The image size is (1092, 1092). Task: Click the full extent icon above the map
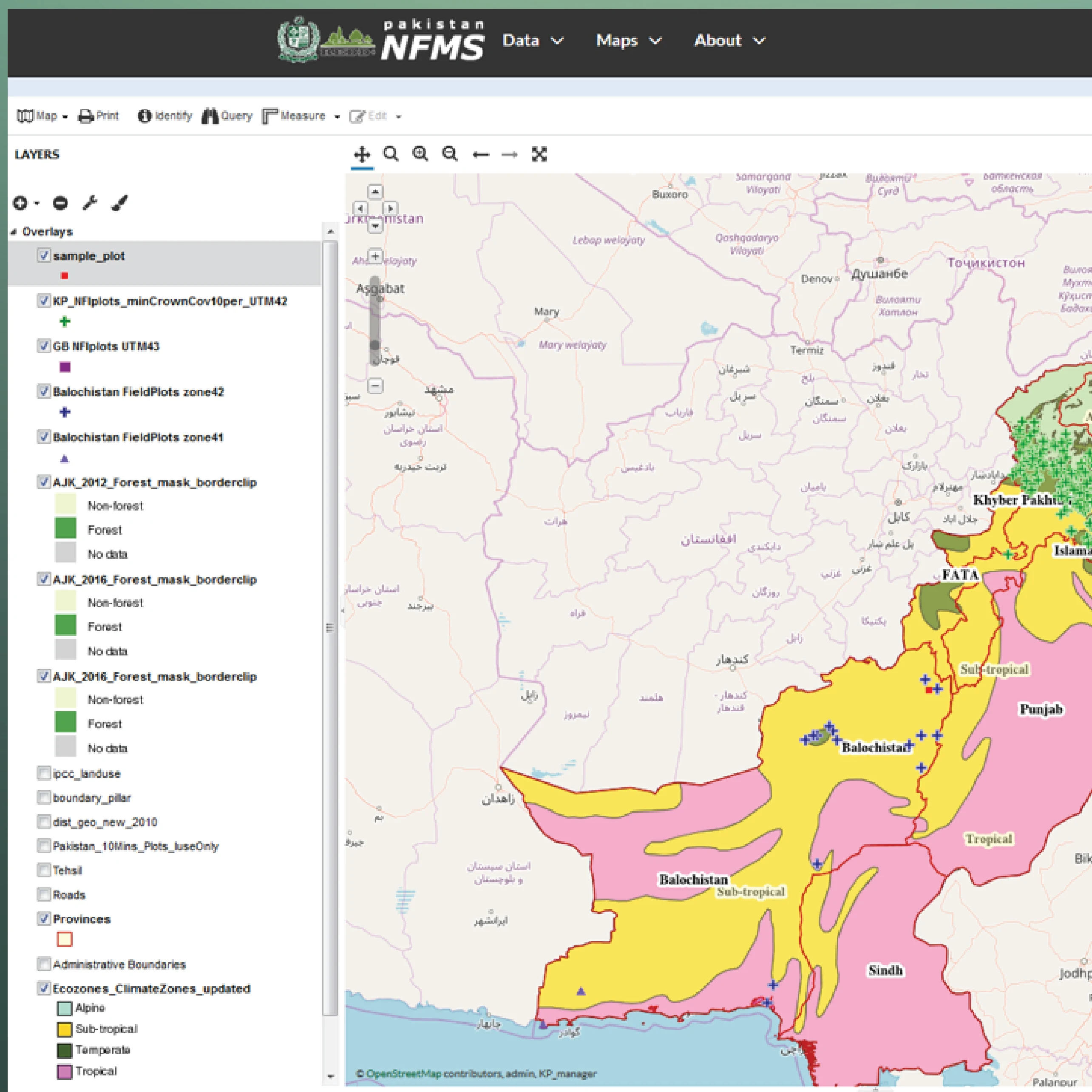(539, 153)
